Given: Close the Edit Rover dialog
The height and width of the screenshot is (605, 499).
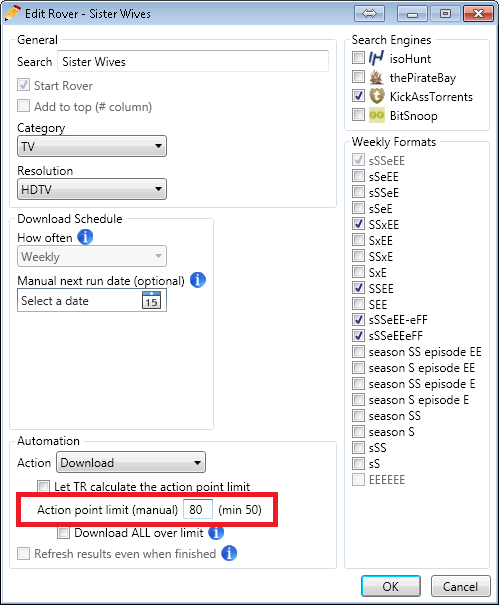Looking at the screenshot, I should point(479,14).
